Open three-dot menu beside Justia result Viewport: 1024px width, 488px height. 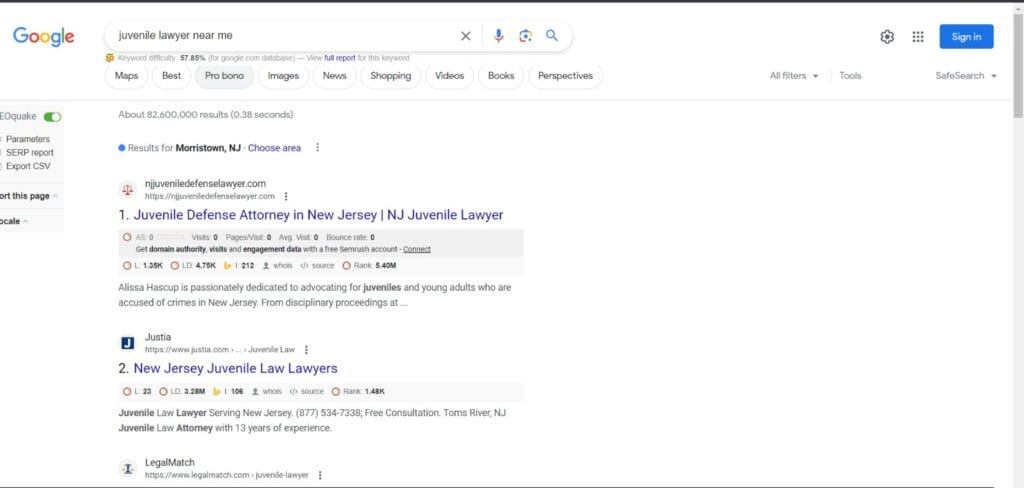coord(306,350)
